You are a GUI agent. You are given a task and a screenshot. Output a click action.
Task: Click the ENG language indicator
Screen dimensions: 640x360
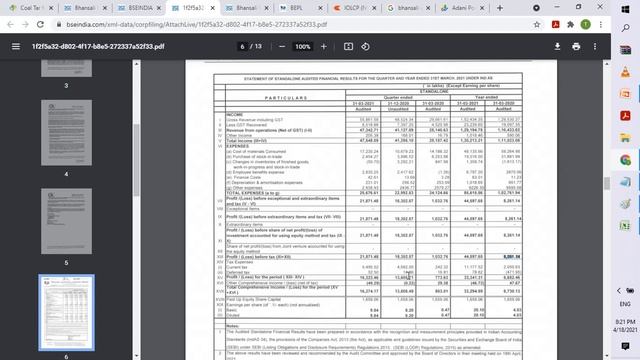pos(625,304)
